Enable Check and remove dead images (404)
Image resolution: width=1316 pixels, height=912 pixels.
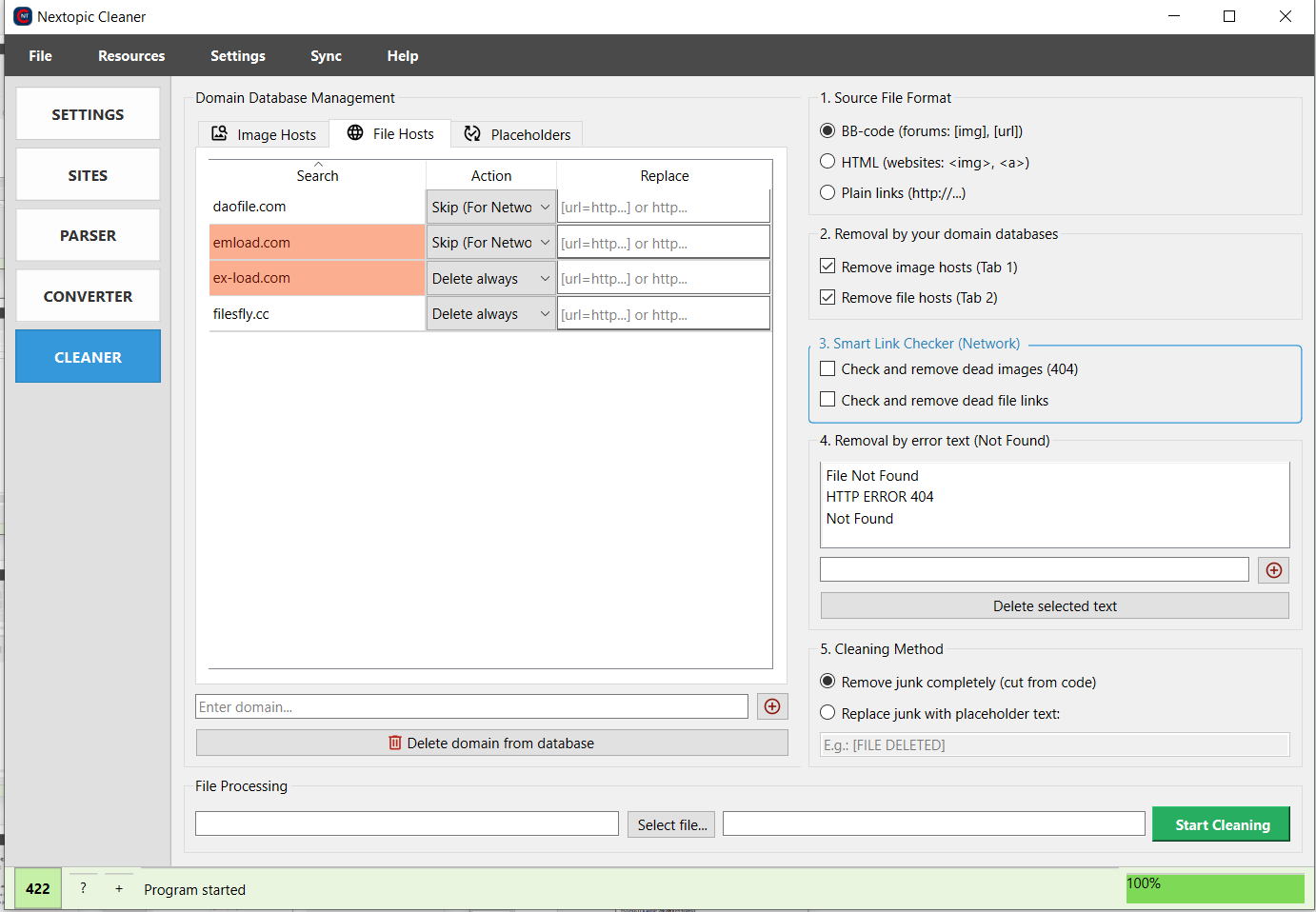(x=827, y=369)
